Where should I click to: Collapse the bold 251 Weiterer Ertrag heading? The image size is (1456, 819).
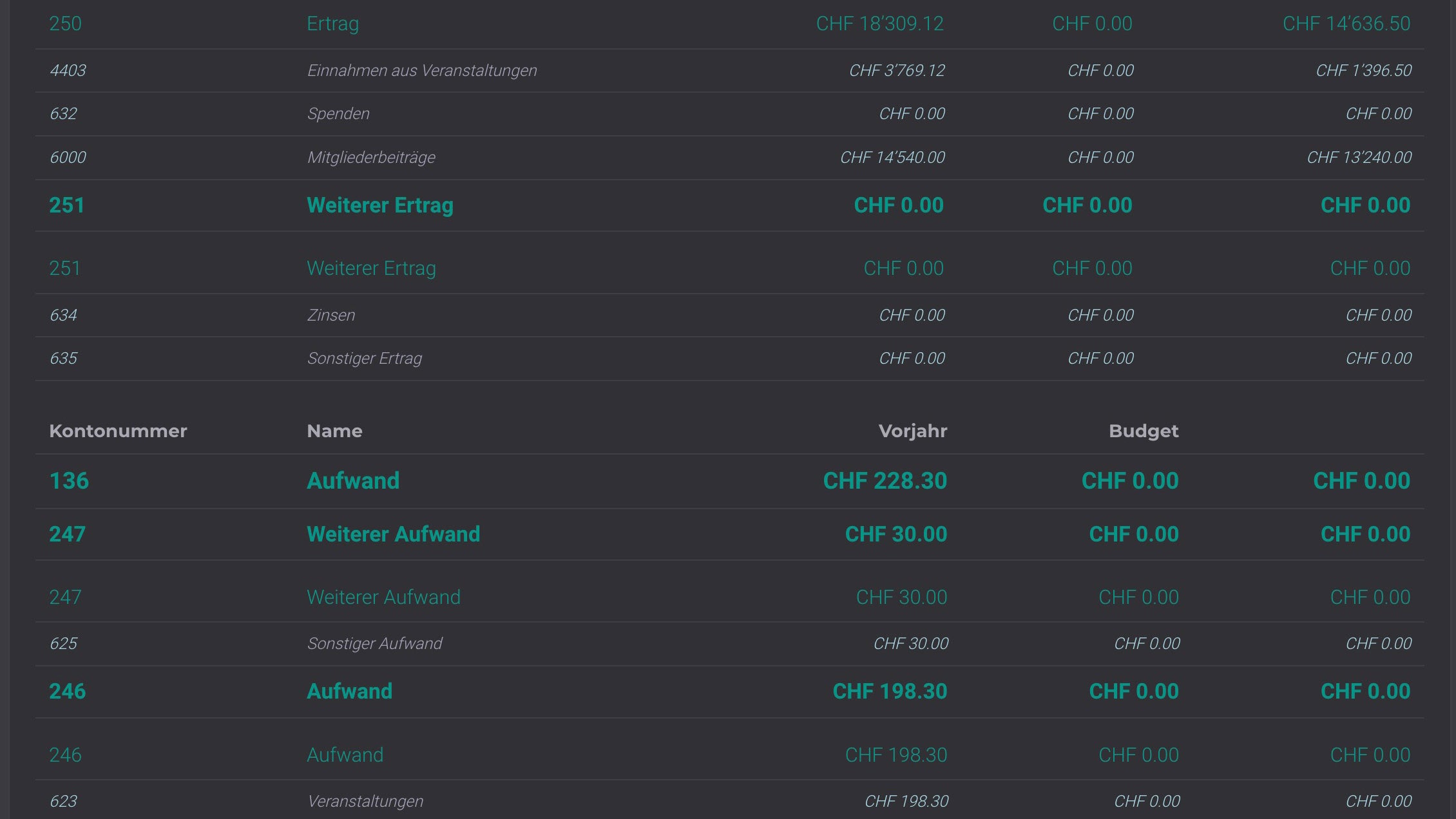(379, 205)
